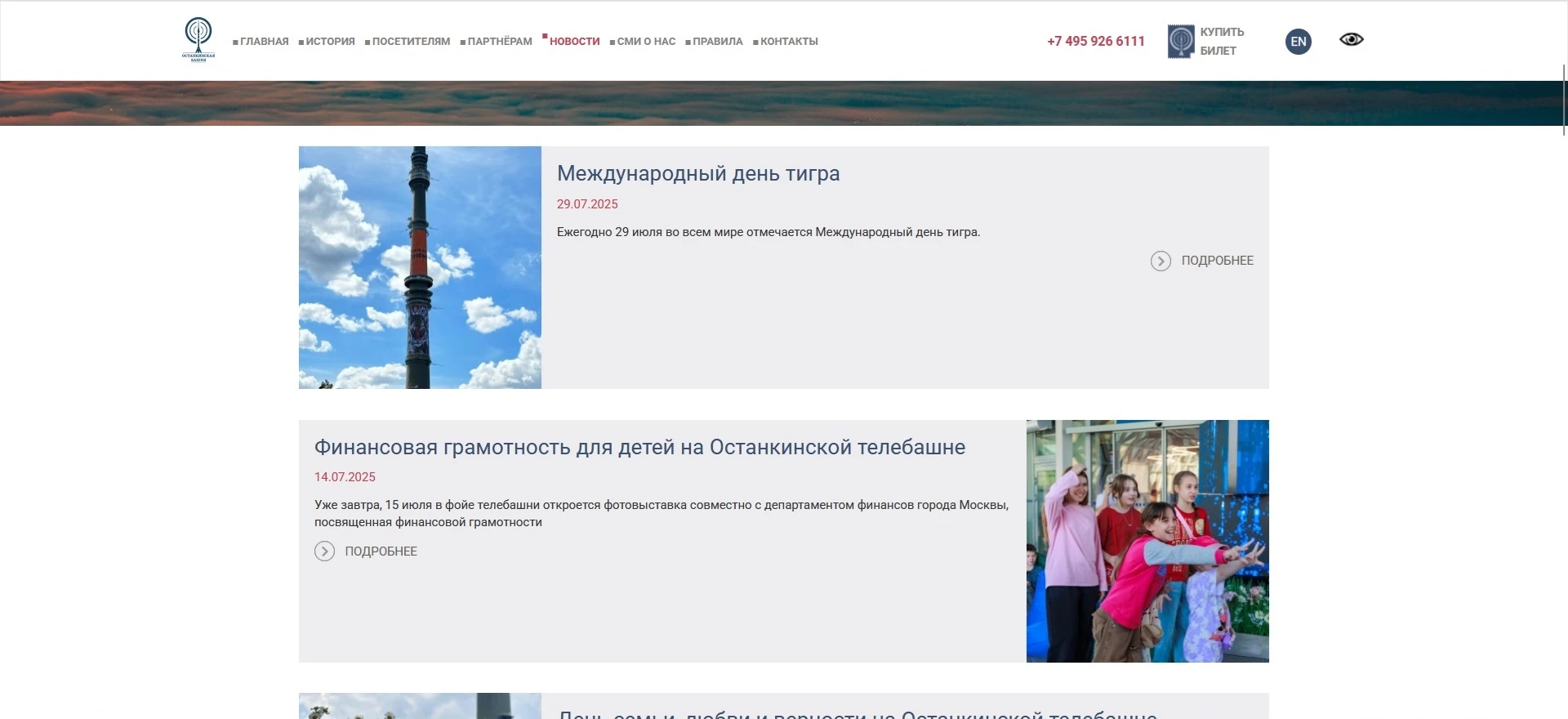Click the text Ежегодно 29 июля во всем мире
Screen dimensions: 1568x719
[768, 232]
